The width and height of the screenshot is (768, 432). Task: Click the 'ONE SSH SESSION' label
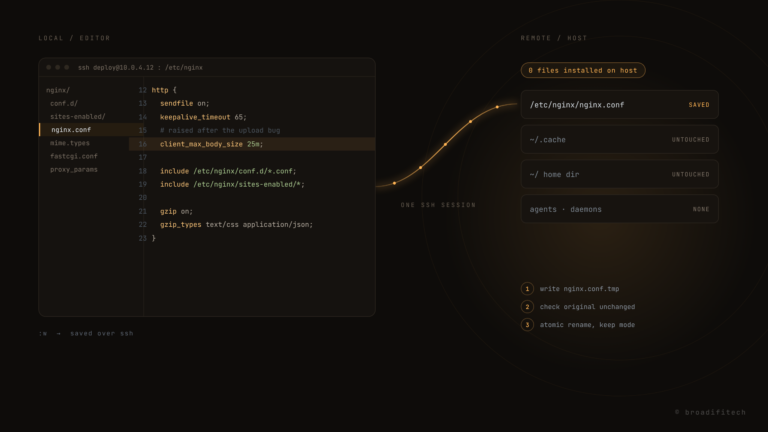pos(438,205)
